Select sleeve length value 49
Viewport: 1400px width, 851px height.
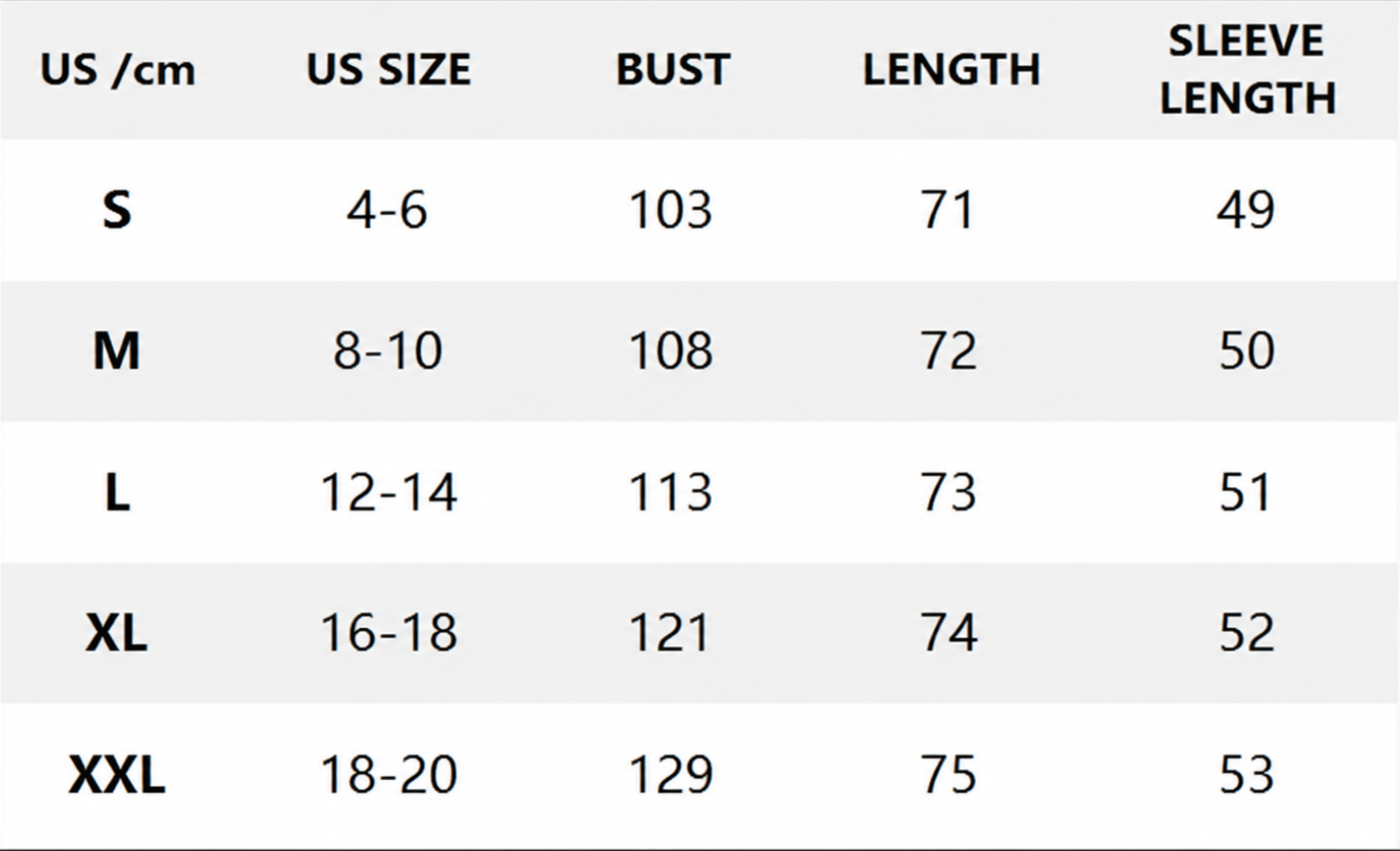1245,210
